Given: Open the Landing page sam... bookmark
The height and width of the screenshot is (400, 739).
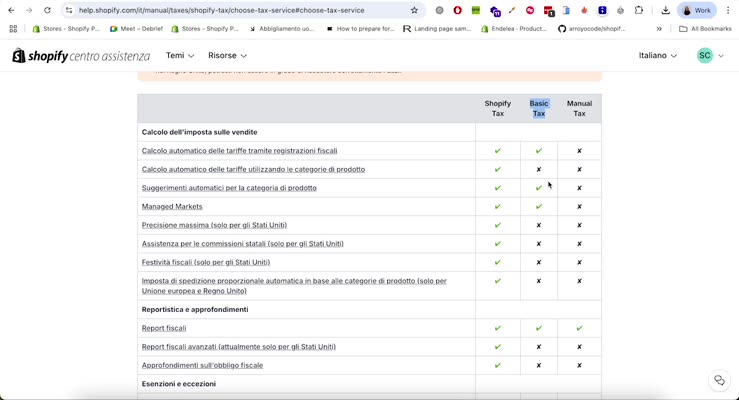Looking at the screenshot, I should (x=437, y=29).
